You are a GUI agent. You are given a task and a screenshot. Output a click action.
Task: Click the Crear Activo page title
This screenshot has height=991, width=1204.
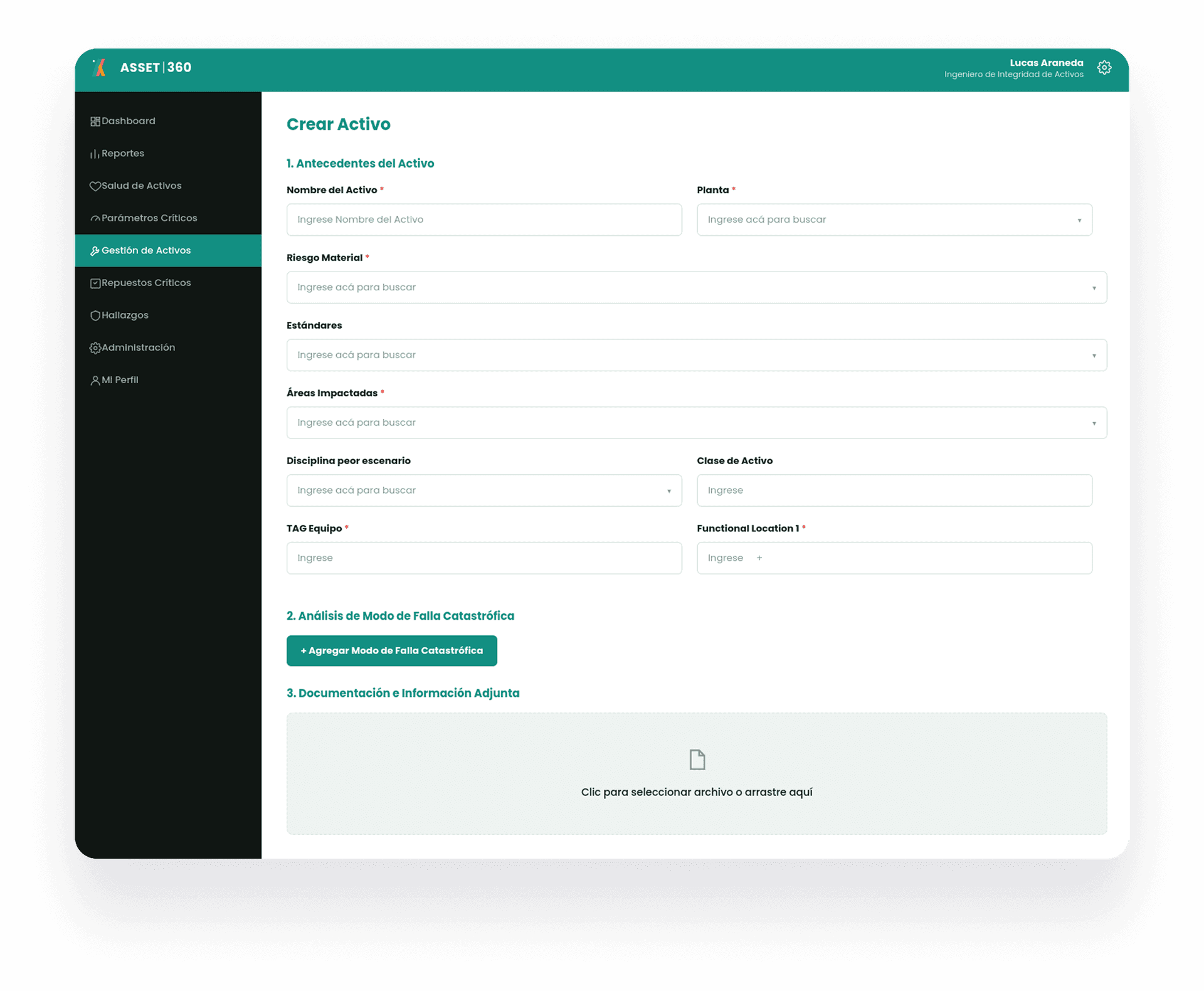(x=339, y=124)
